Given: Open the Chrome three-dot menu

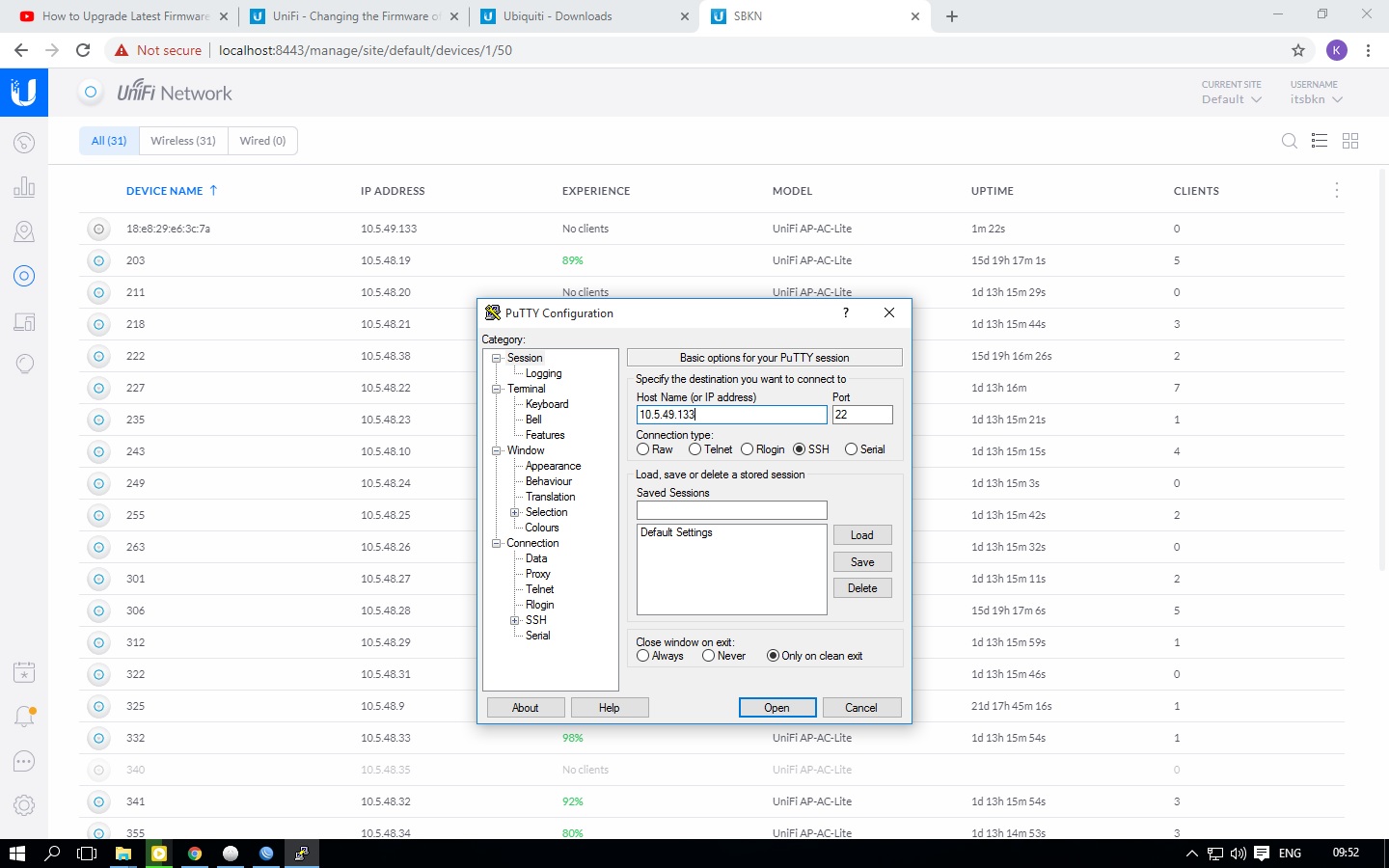Looking at the screenshot, I should click(1368, 50).
